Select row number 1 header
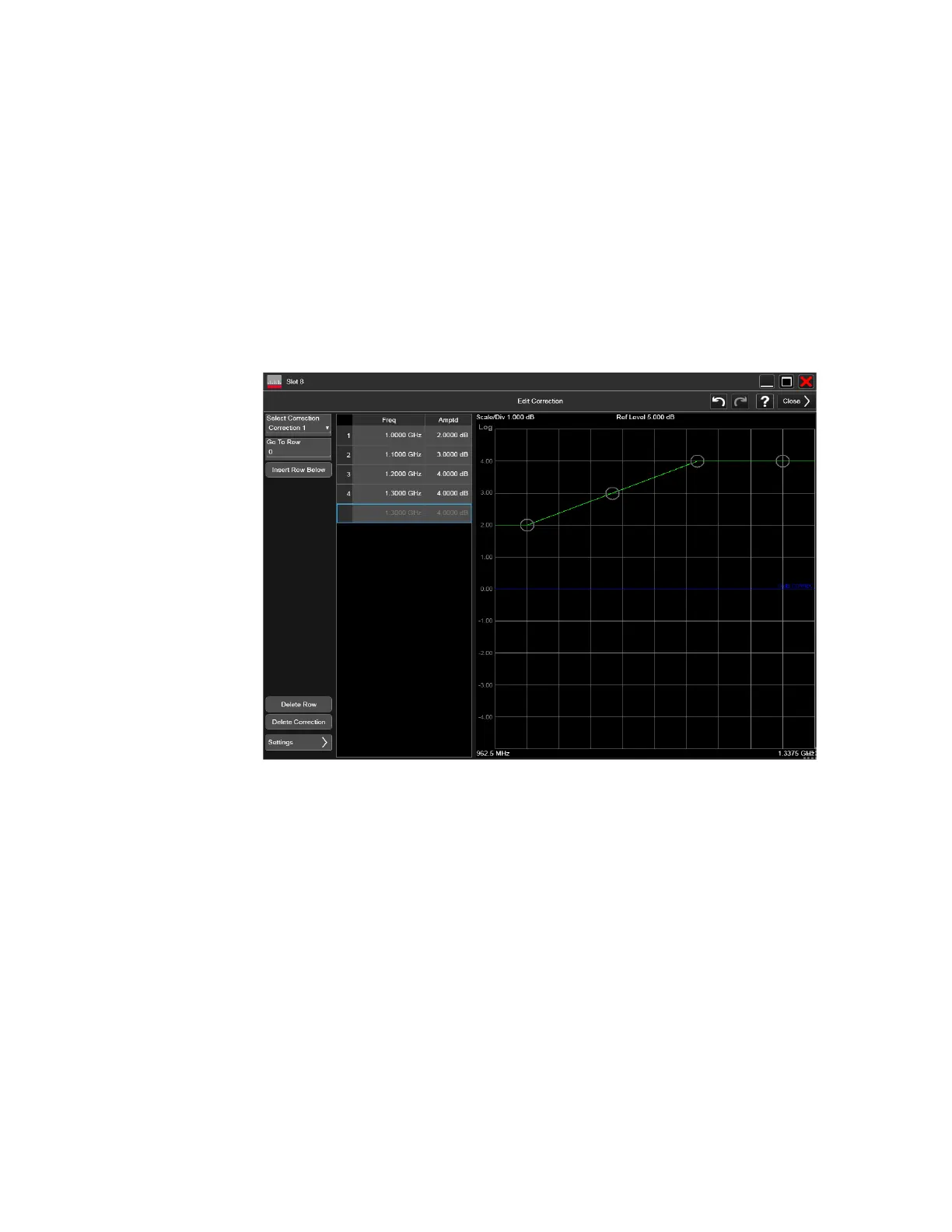This screenshot has width=952, height=1232. [345, 436]
